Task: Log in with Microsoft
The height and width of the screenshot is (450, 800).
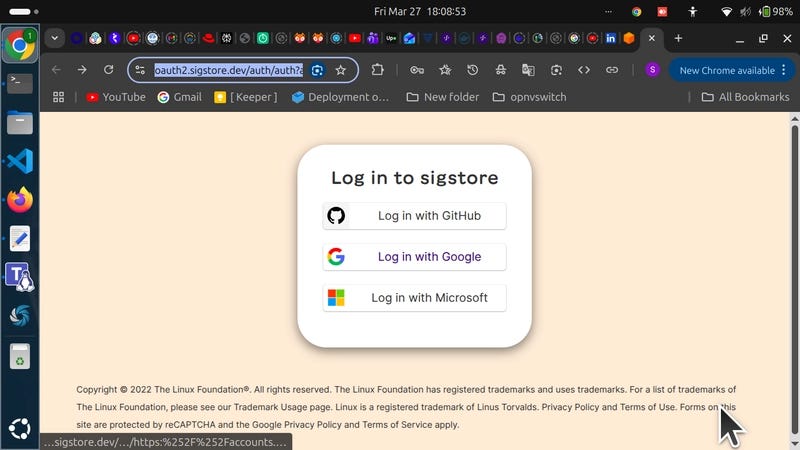Action: click(x=414, y=298)
